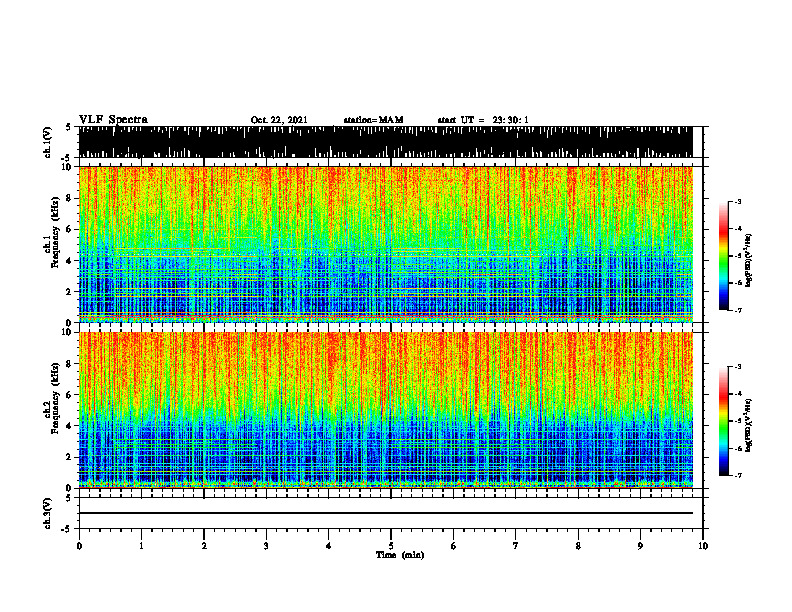This screenshot has height=612, width=792.
Task: Click the ch.2 PSD color scale bar
Action: 723,421
